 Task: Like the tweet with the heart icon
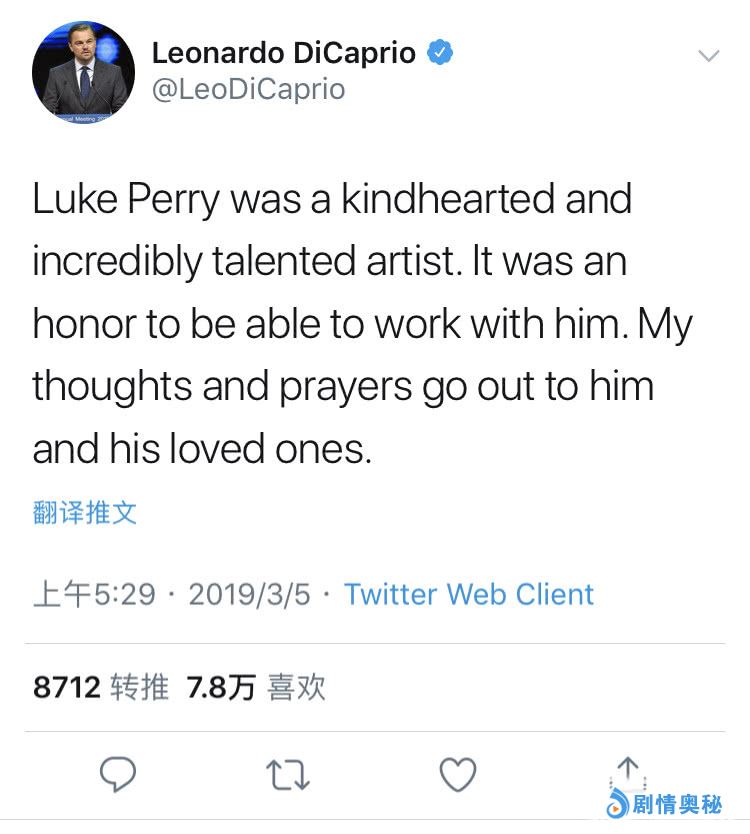(458, 774)
